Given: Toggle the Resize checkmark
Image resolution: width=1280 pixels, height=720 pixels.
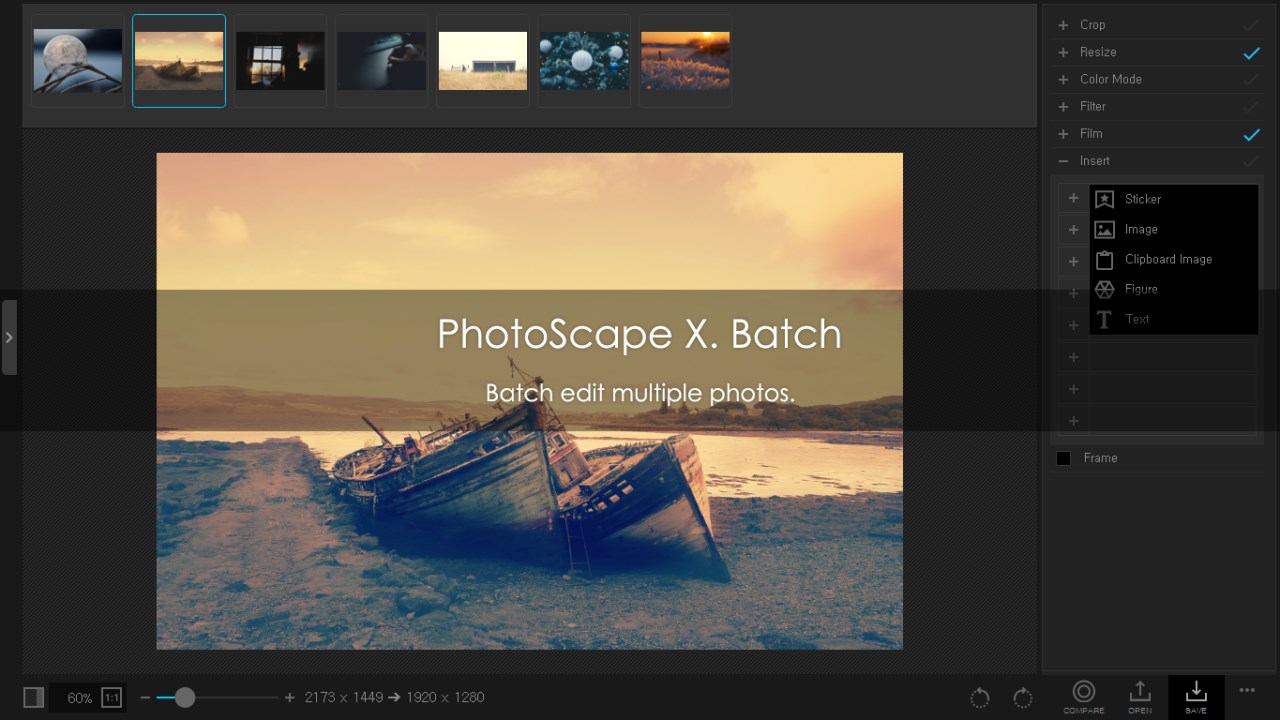Looking at the screenshot, I should pos(1251,52).
